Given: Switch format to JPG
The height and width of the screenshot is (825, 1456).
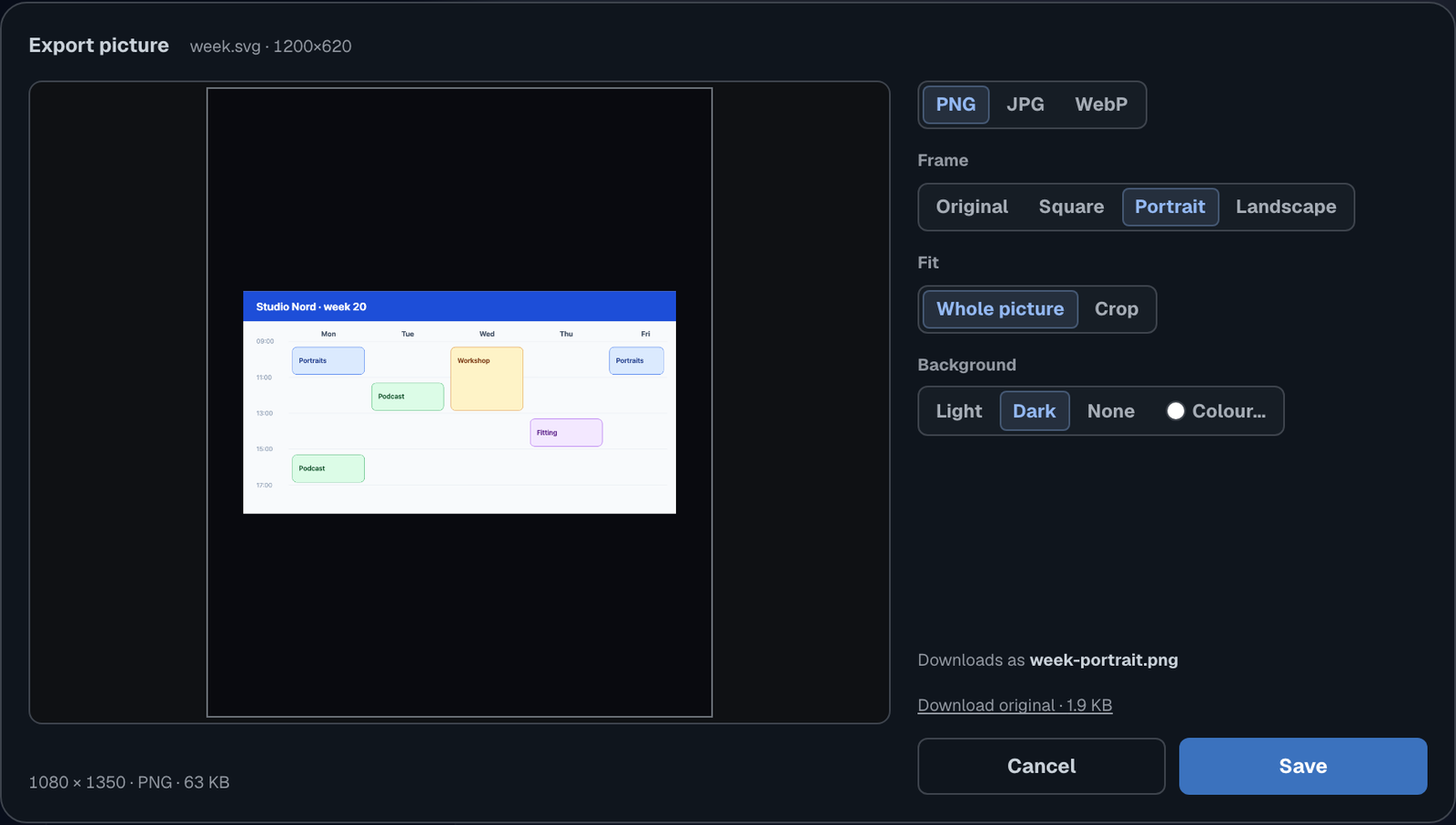Looking at the screenshot, I should 1025,105.
